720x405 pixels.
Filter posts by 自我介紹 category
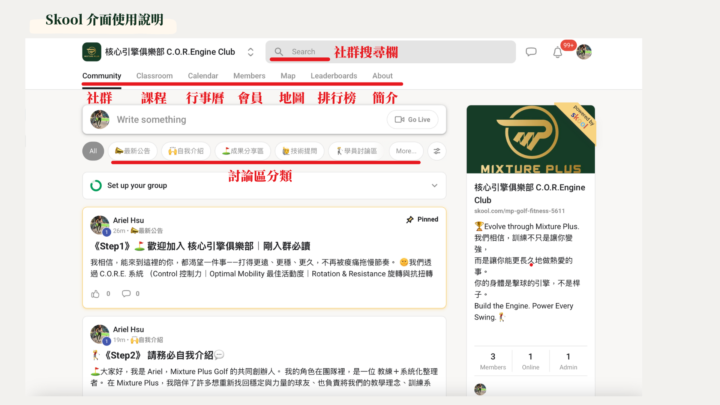(x=186, y=151)
